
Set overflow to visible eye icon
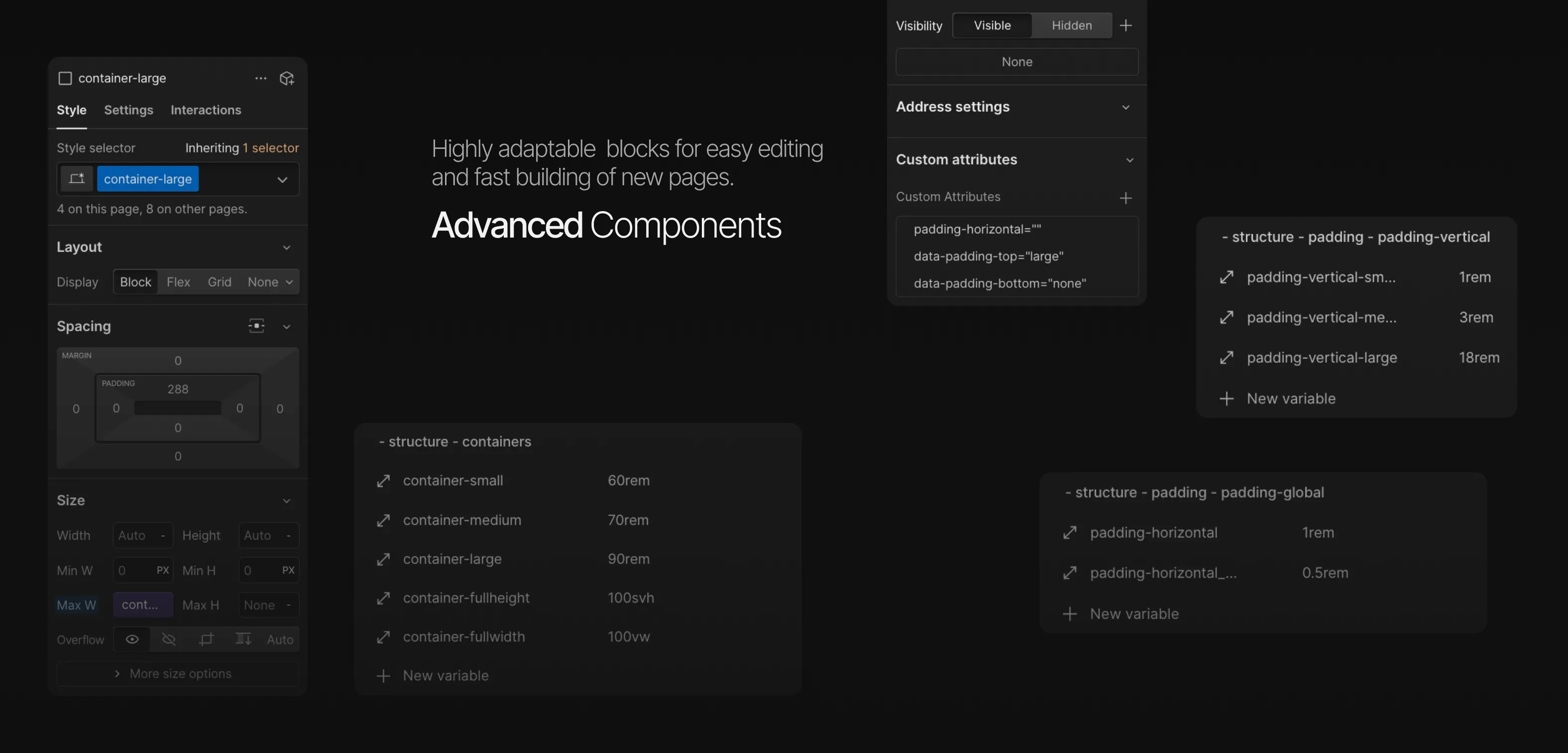pyautogui.click(x=132, y=639)
